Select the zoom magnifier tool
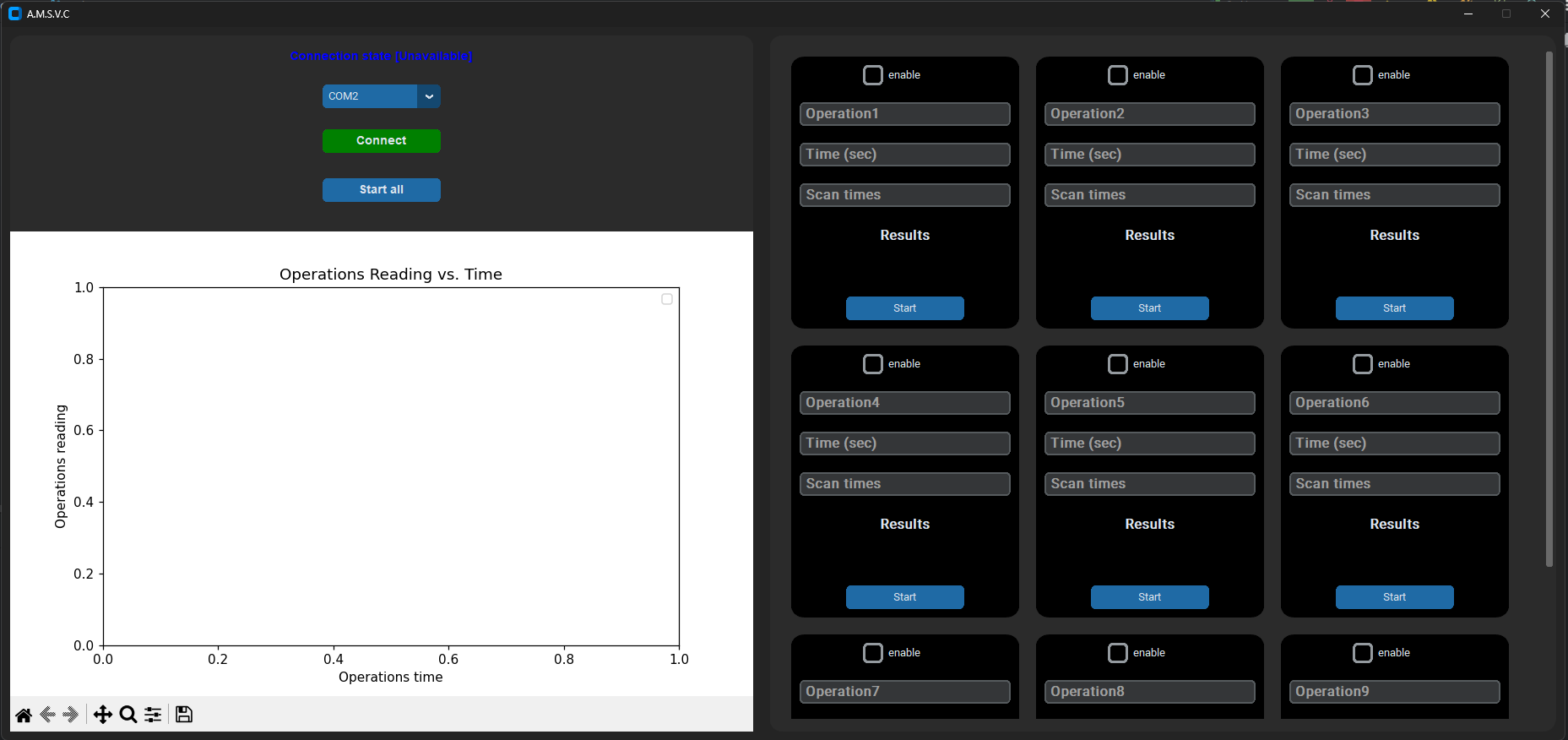This screenshot has width=1568, height=740. (x=128, y=715)
